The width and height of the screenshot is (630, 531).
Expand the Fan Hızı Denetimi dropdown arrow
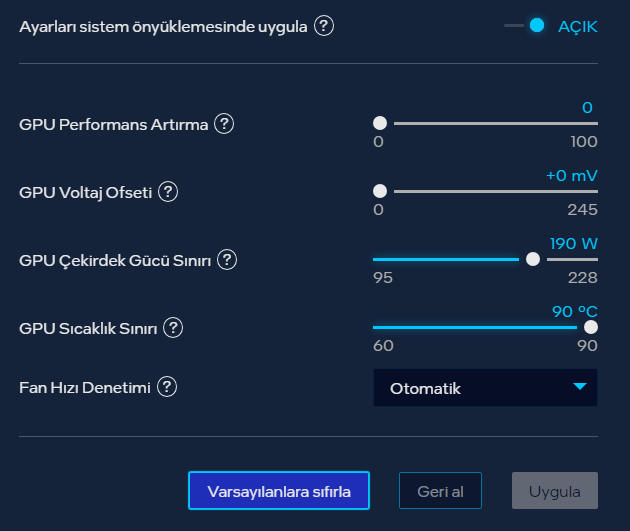(x=579, y=388)
